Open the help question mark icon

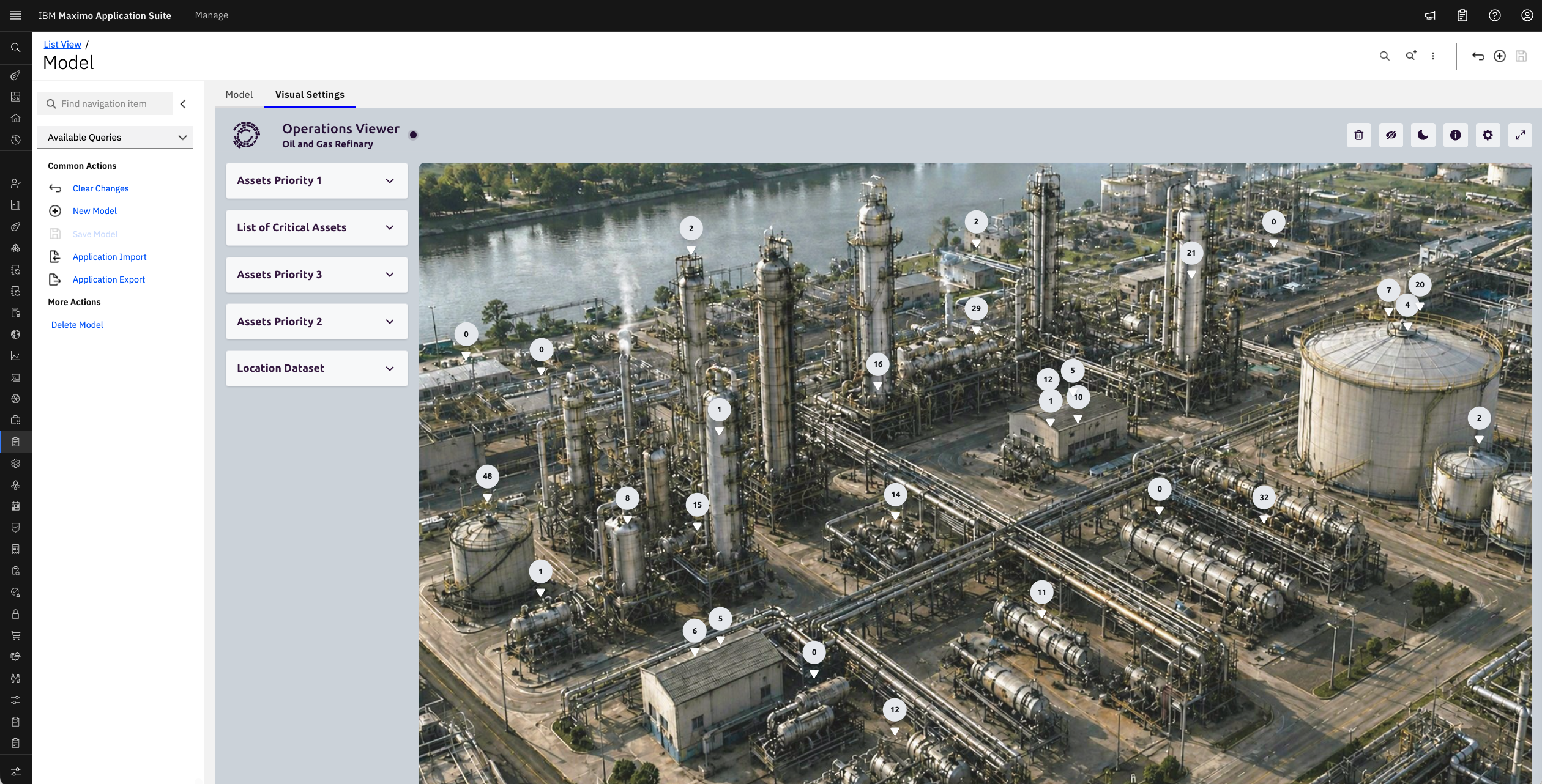(1495, 15)
